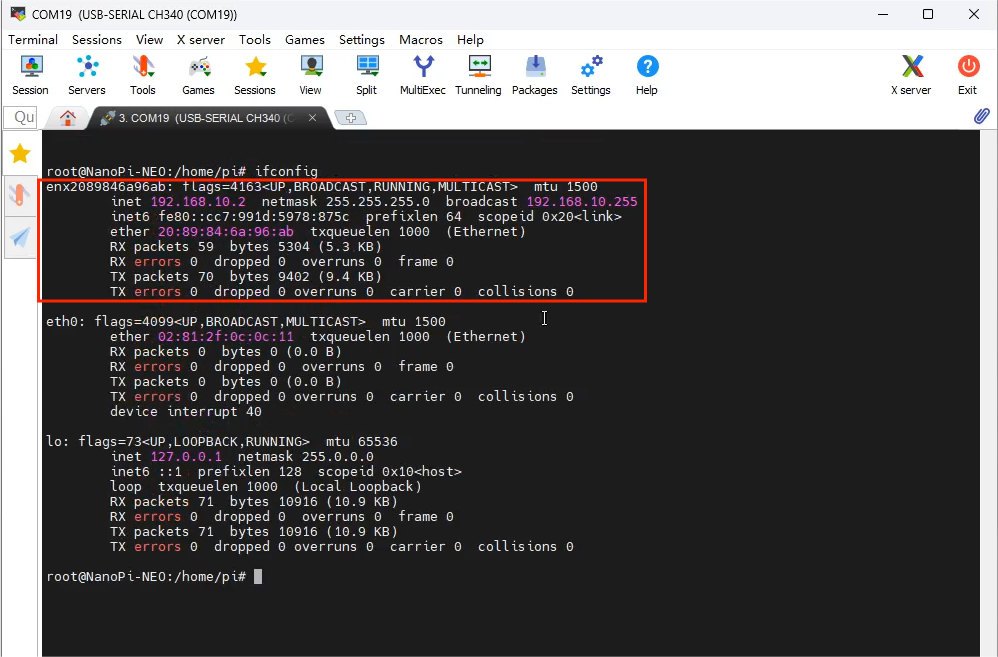Open the Tunneling toolbar icon
Viewport: 998px width, 657px height.
click(x=478, y=75)
